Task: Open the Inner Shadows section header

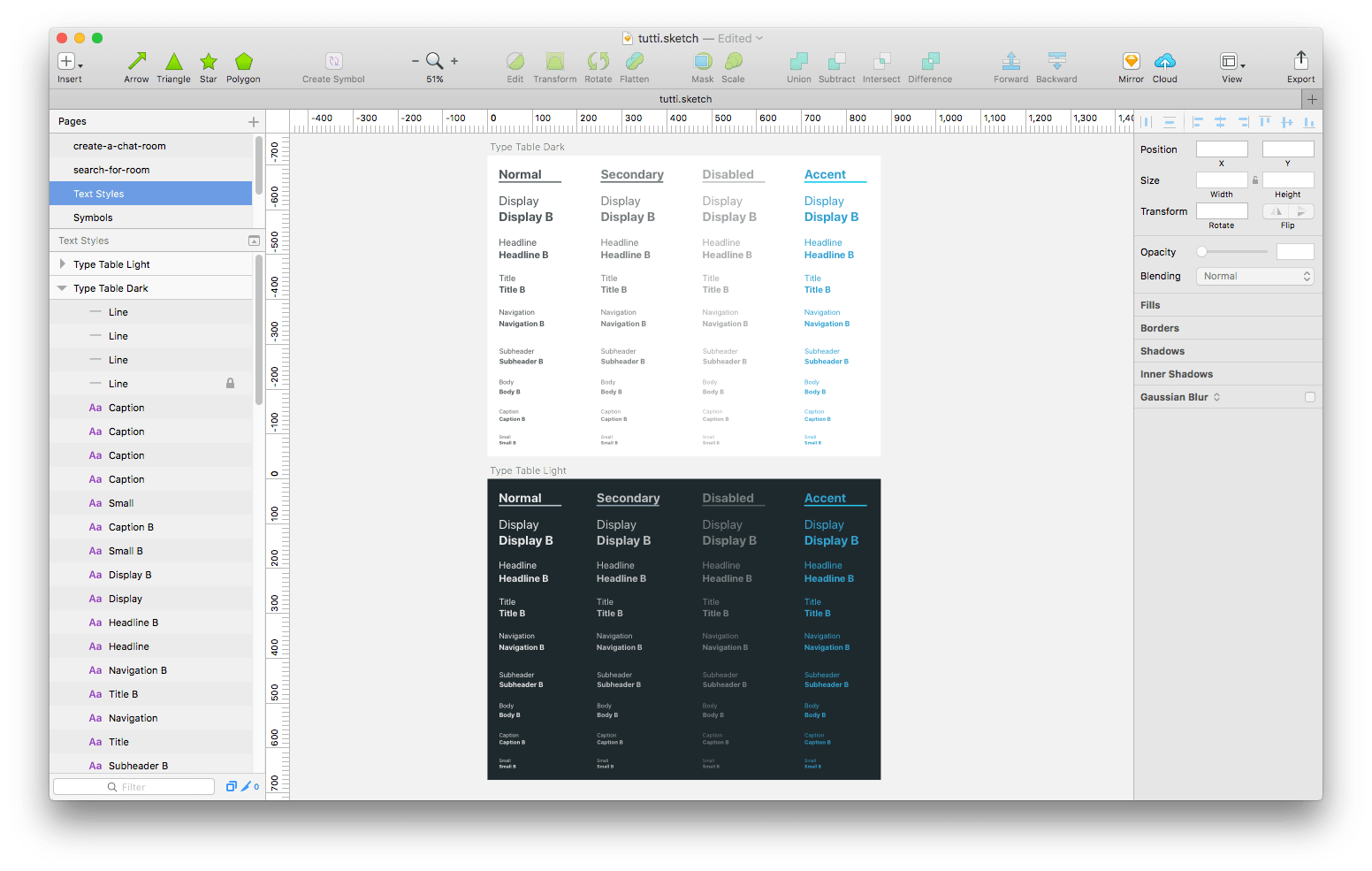Action: coord(1228,374)
